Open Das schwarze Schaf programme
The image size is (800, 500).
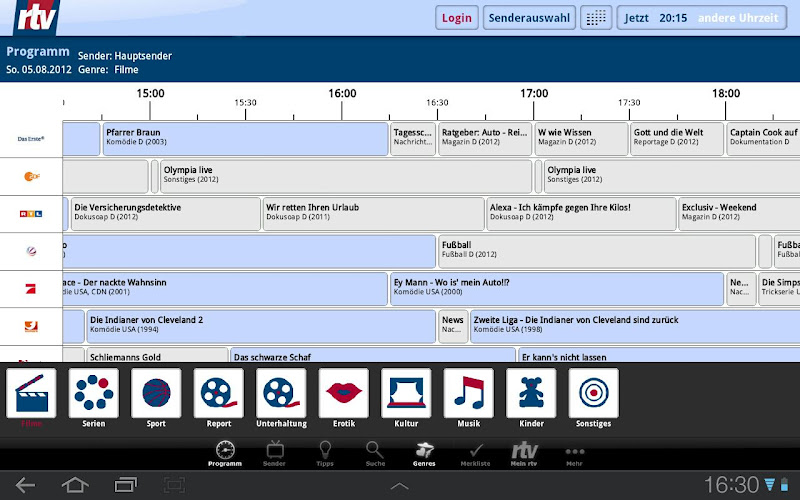click(x=373, y=355)
